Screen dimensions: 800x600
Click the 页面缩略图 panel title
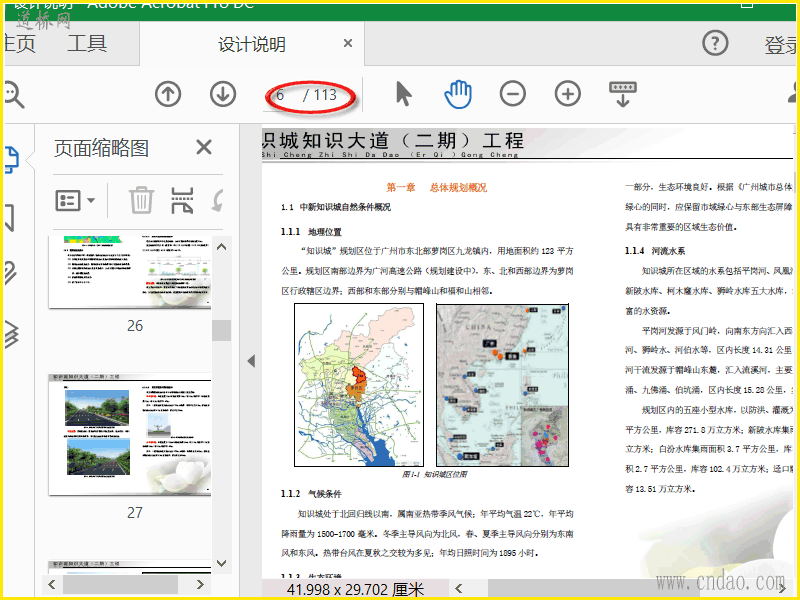(x=102, y=148)
